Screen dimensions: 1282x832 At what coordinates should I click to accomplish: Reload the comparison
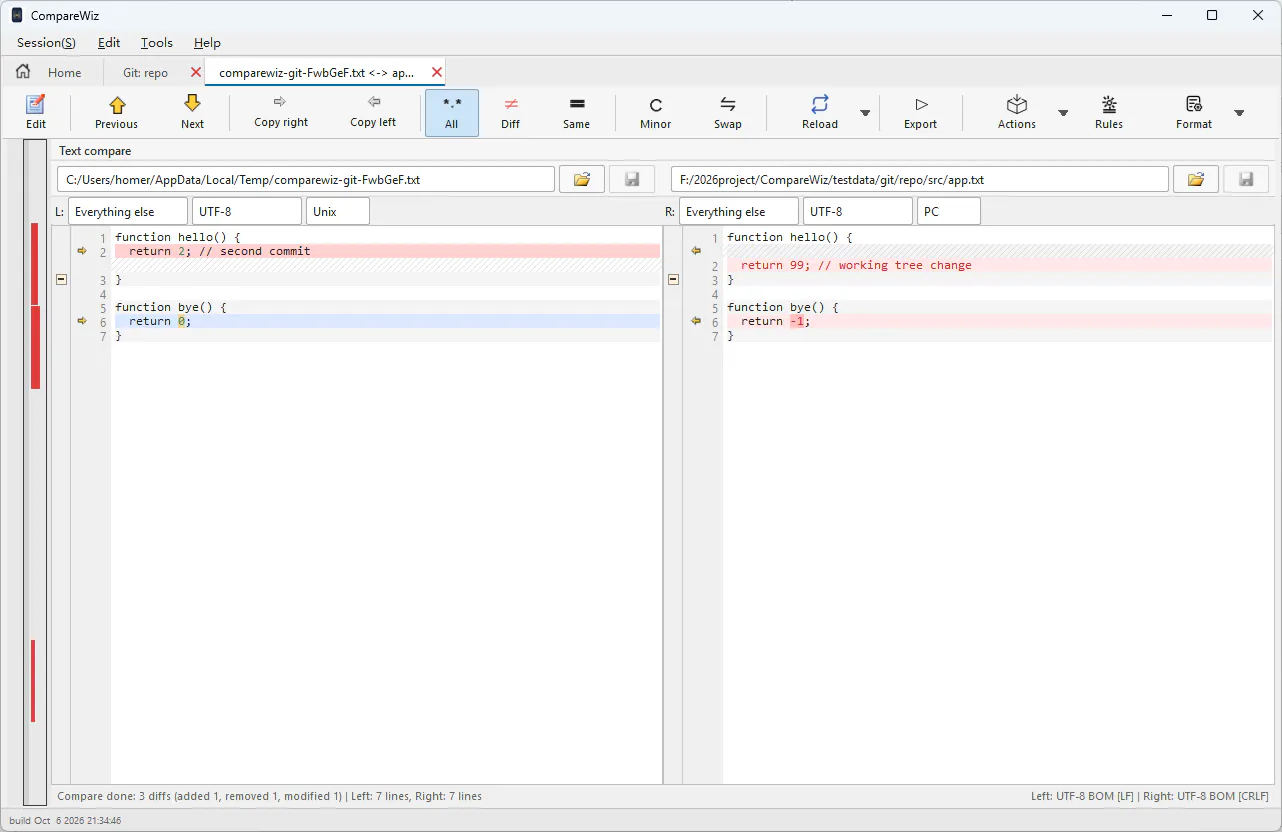(820, 111)
